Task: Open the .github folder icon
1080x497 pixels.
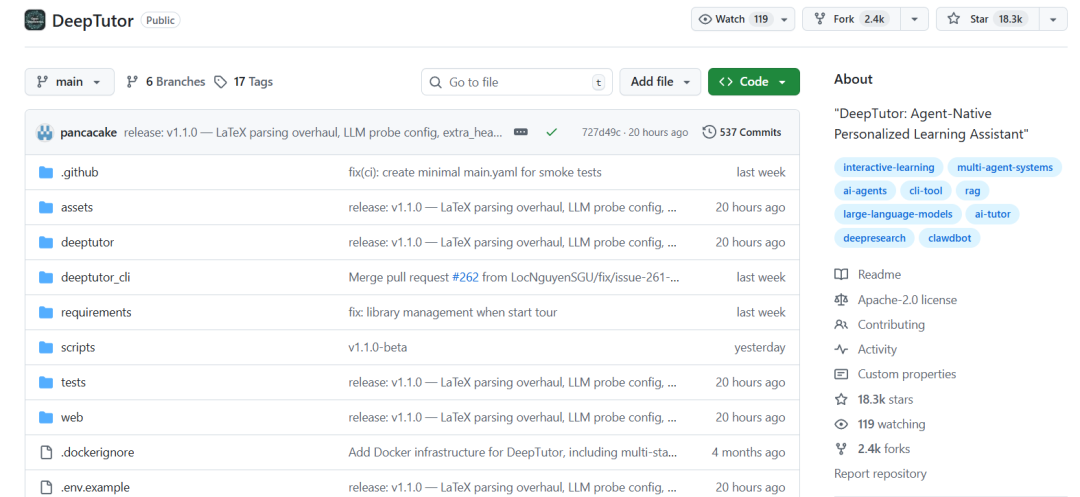Action: click(x=46, y=172)
